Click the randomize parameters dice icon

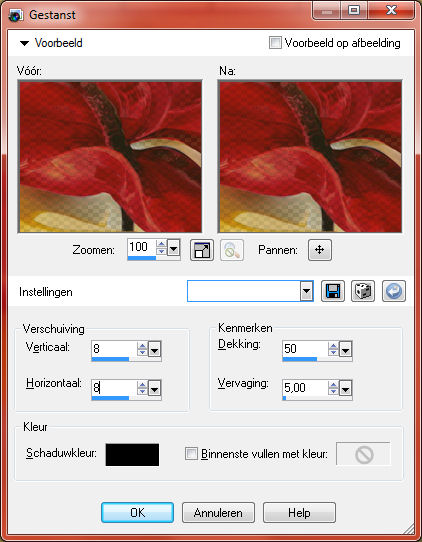click(363, 291)
